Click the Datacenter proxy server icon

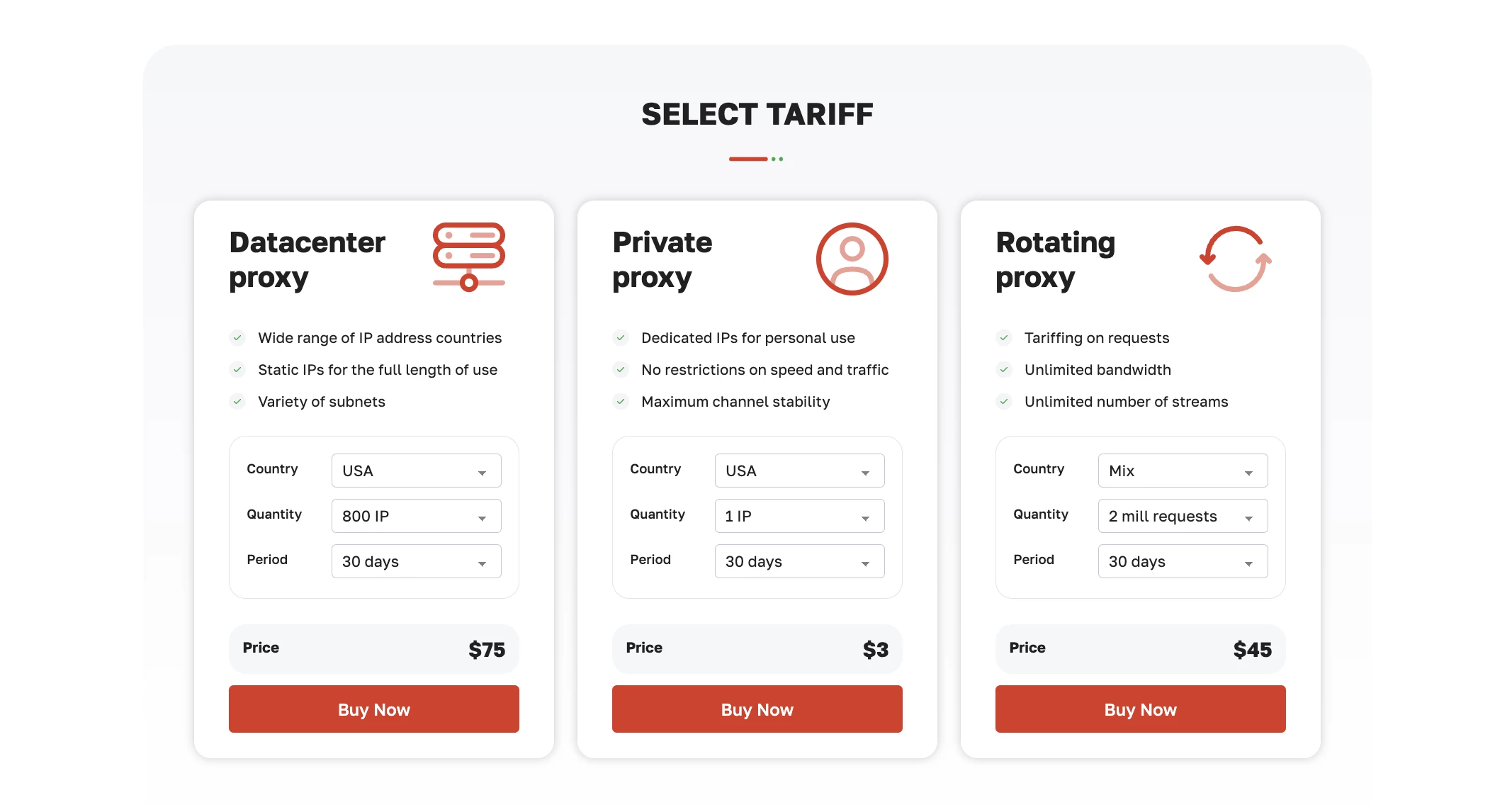click(x=468, y=257)
